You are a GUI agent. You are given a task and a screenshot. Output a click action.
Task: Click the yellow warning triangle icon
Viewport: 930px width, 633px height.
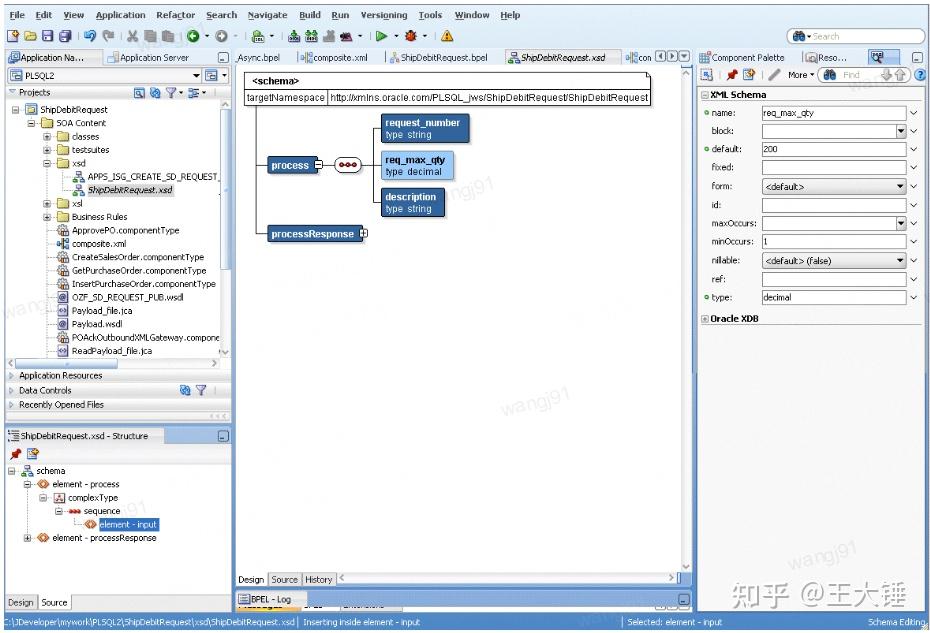point(447,36)
